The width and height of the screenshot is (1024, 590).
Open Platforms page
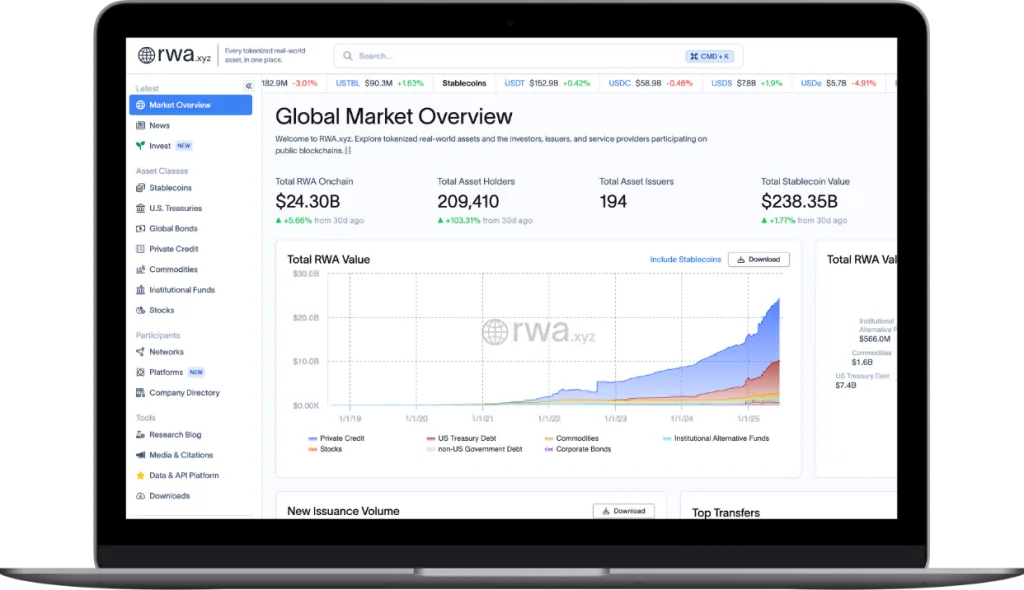tap(166, 372)
